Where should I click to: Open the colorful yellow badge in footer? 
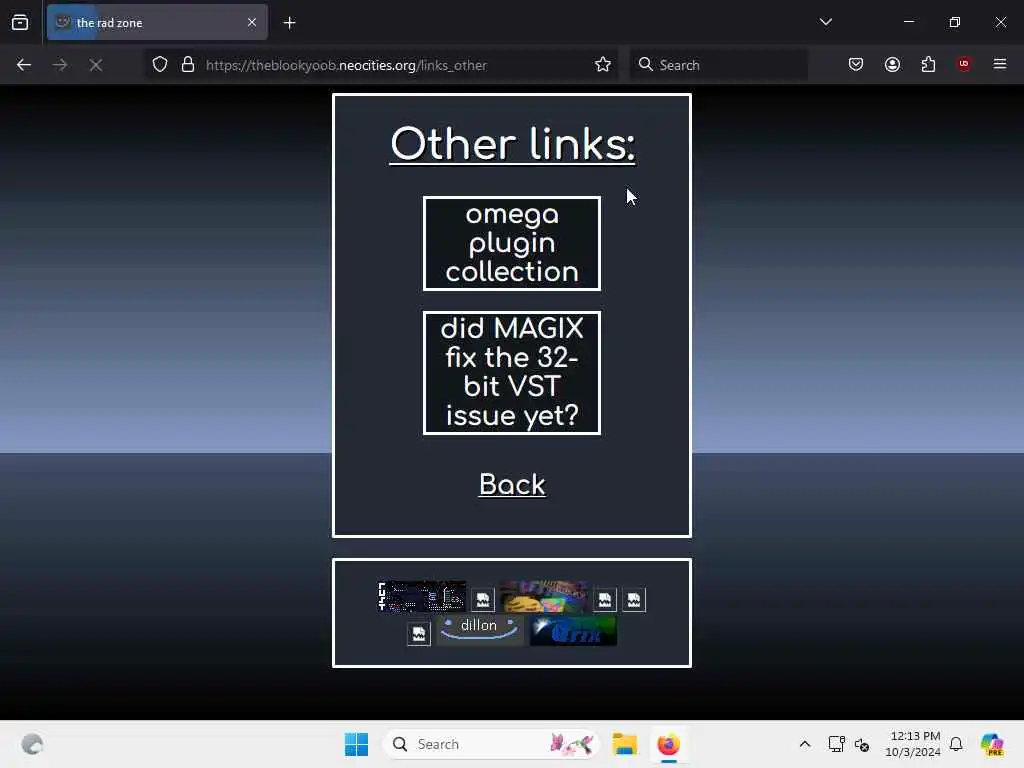[x=544, y=596]
